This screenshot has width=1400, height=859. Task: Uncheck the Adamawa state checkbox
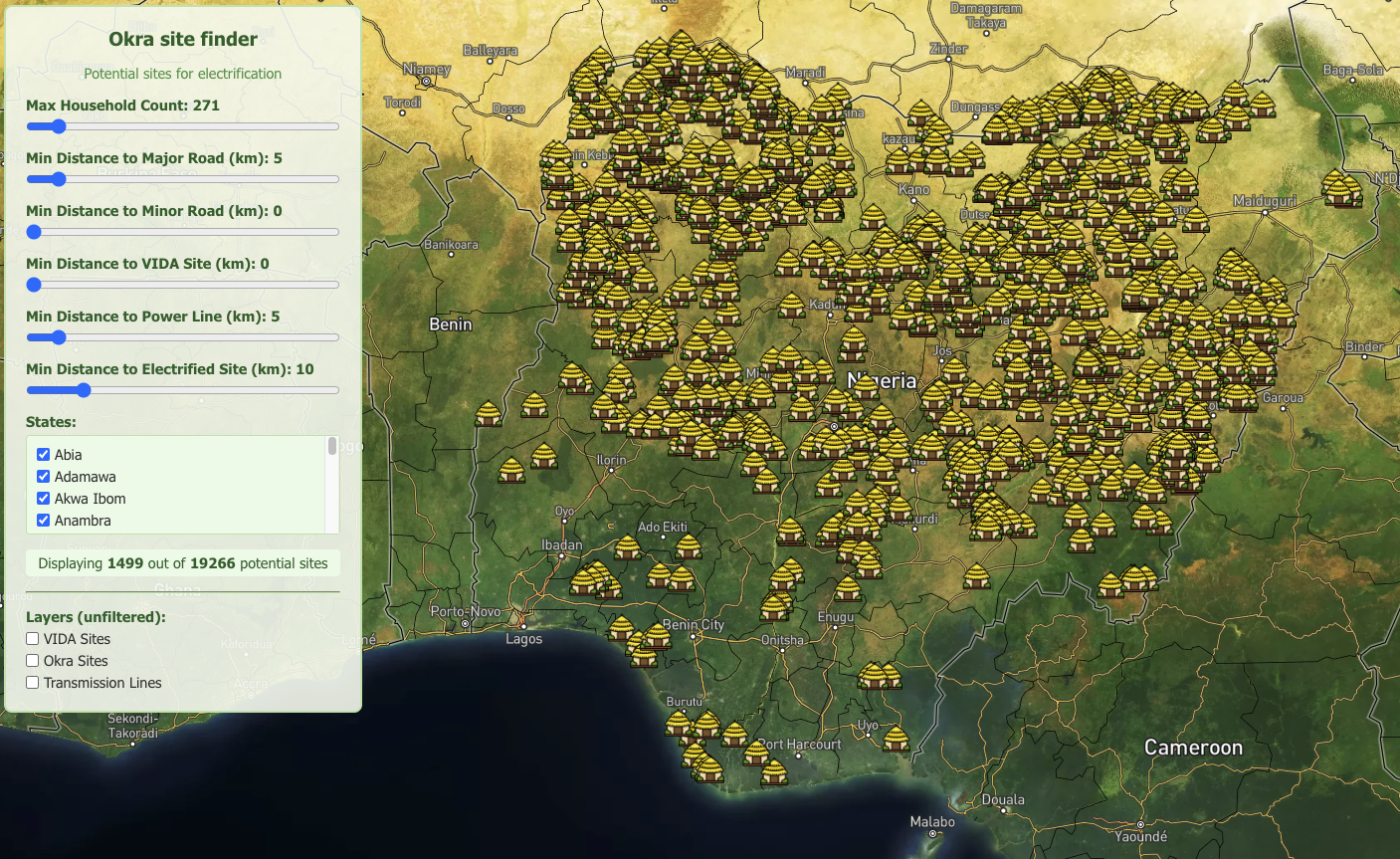pyautogui.click(x=43, y=477)
